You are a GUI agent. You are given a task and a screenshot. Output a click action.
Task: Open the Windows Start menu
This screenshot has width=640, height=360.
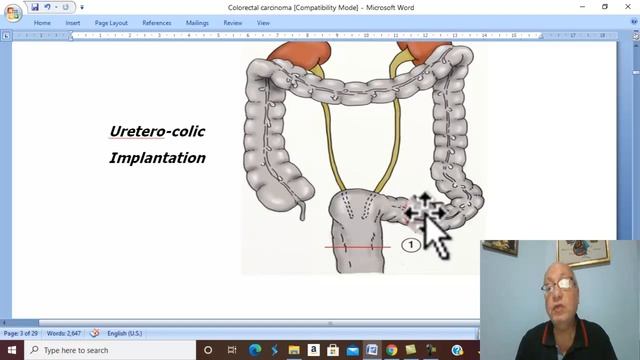12,350
